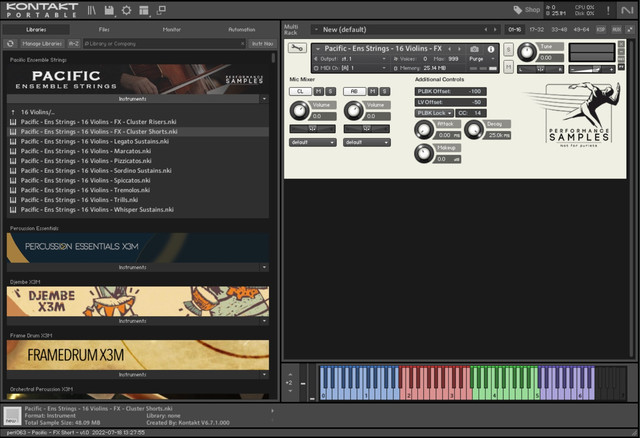This screenshot has width=640, height=438.
Task: Open instrument edit wrench icon
Action: pyautogui.click(x=297, y=48)
